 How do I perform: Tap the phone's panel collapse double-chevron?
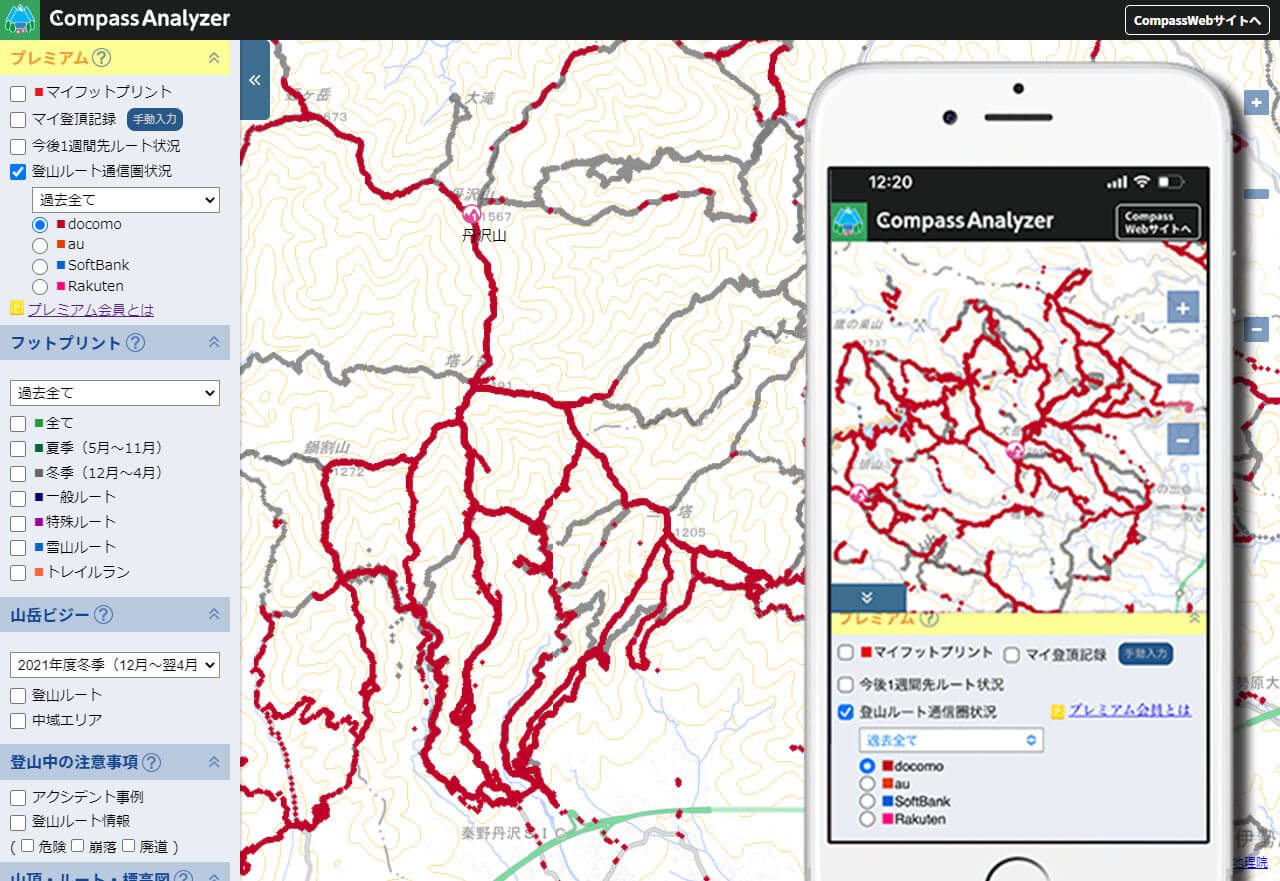pos(867,598)
